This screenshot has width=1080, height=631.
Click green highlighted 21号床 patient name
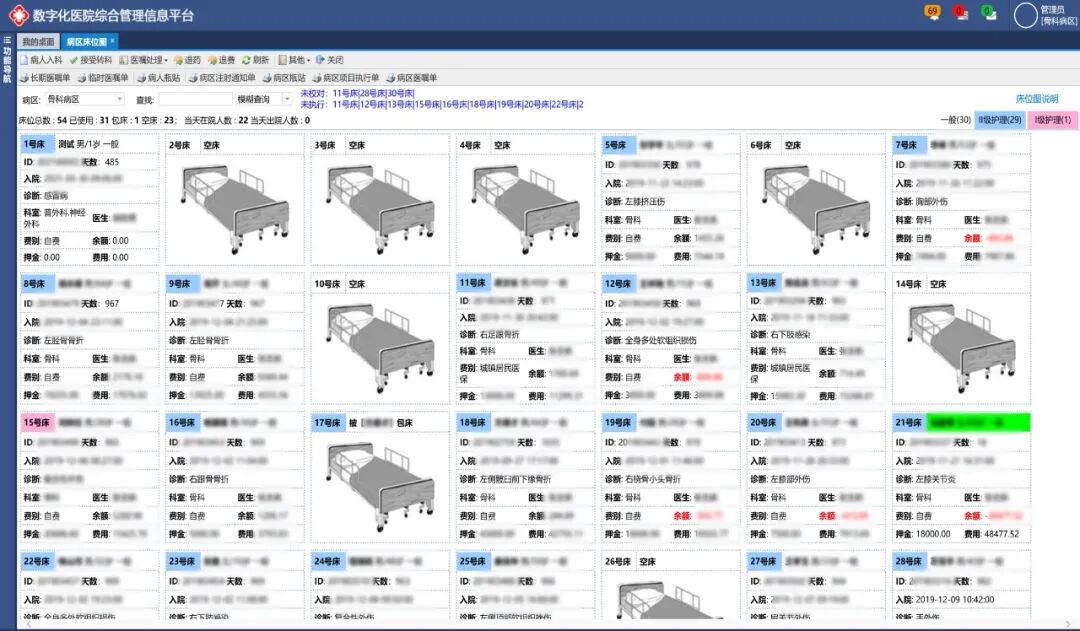point(979,422)
